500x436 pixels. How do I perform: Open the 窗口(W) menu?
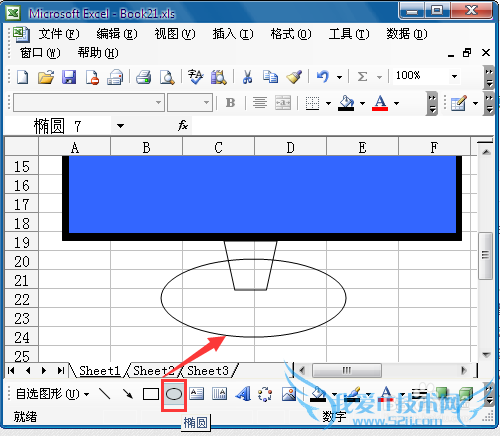[40, 53]
